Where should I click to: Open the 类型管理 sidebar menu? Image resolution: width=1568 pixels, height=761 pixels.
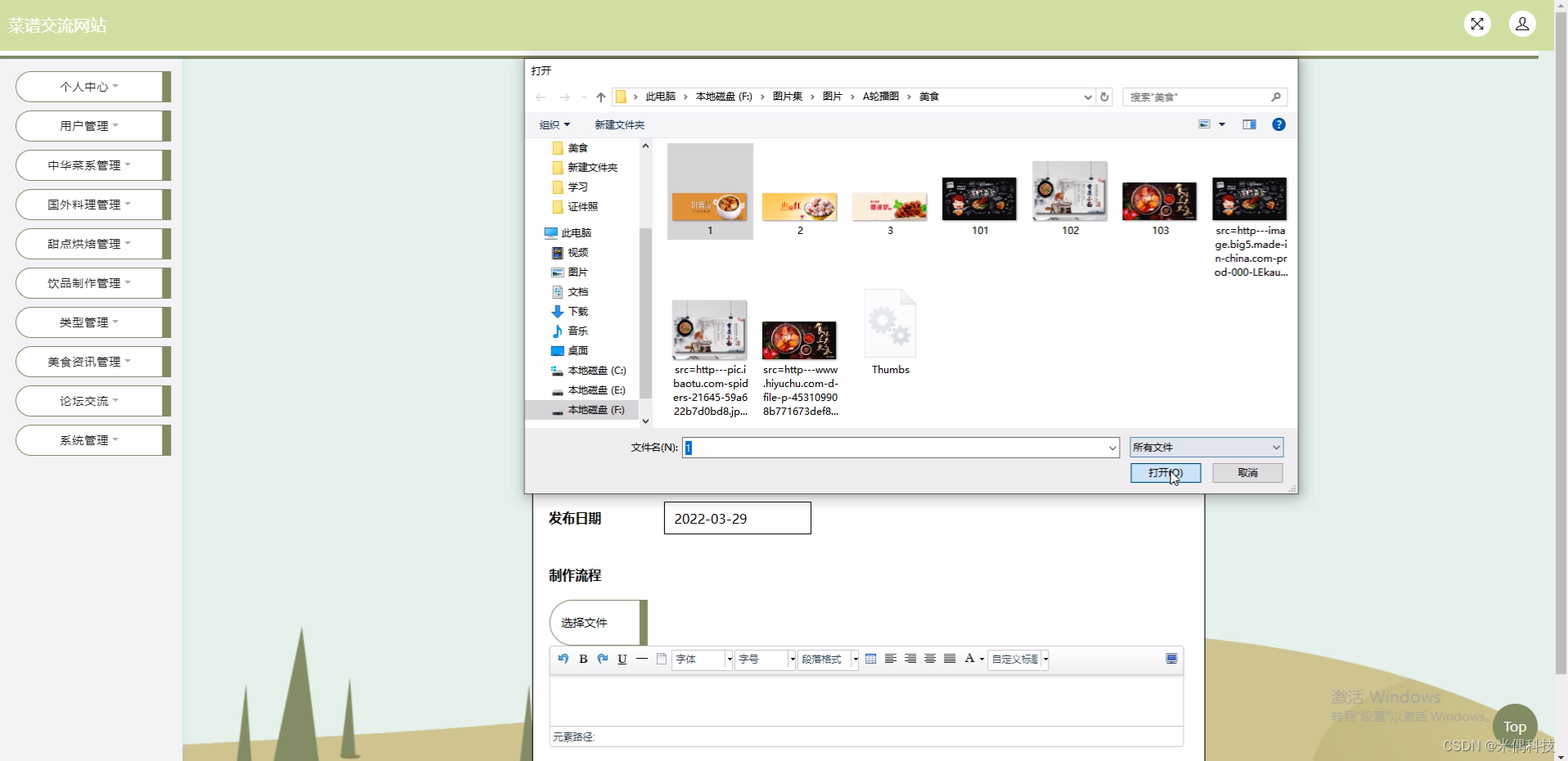(x=93, y=322)
